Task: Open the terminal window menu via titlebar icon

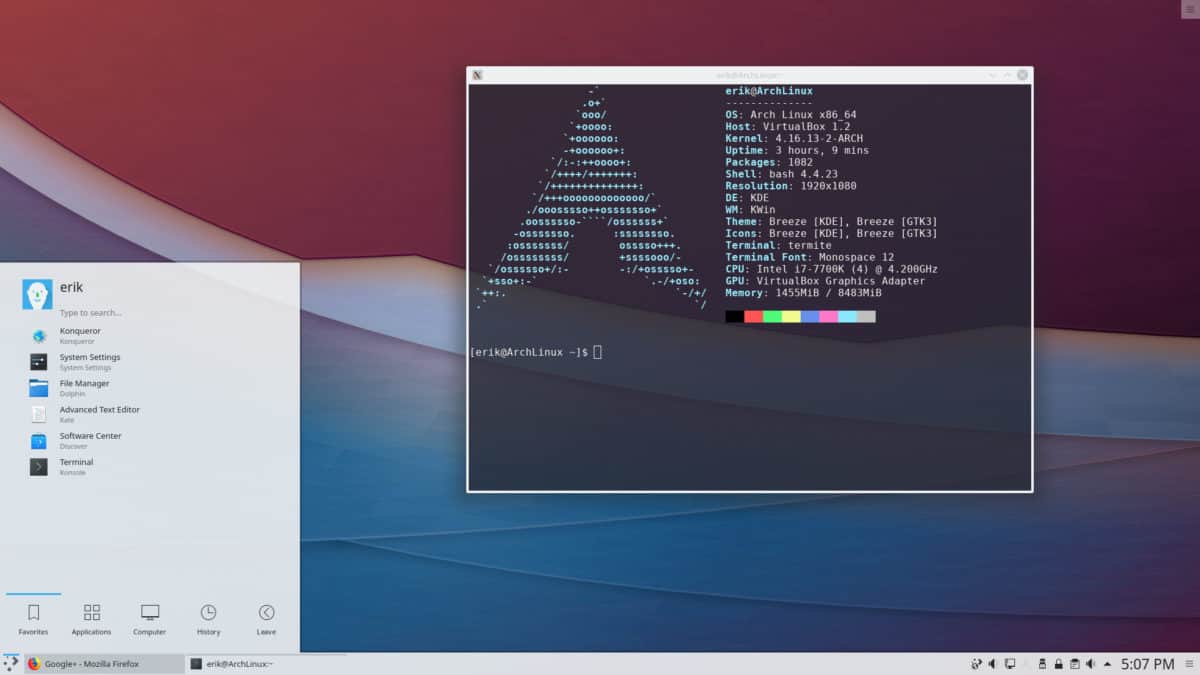Action: click(x=477, y=74)
